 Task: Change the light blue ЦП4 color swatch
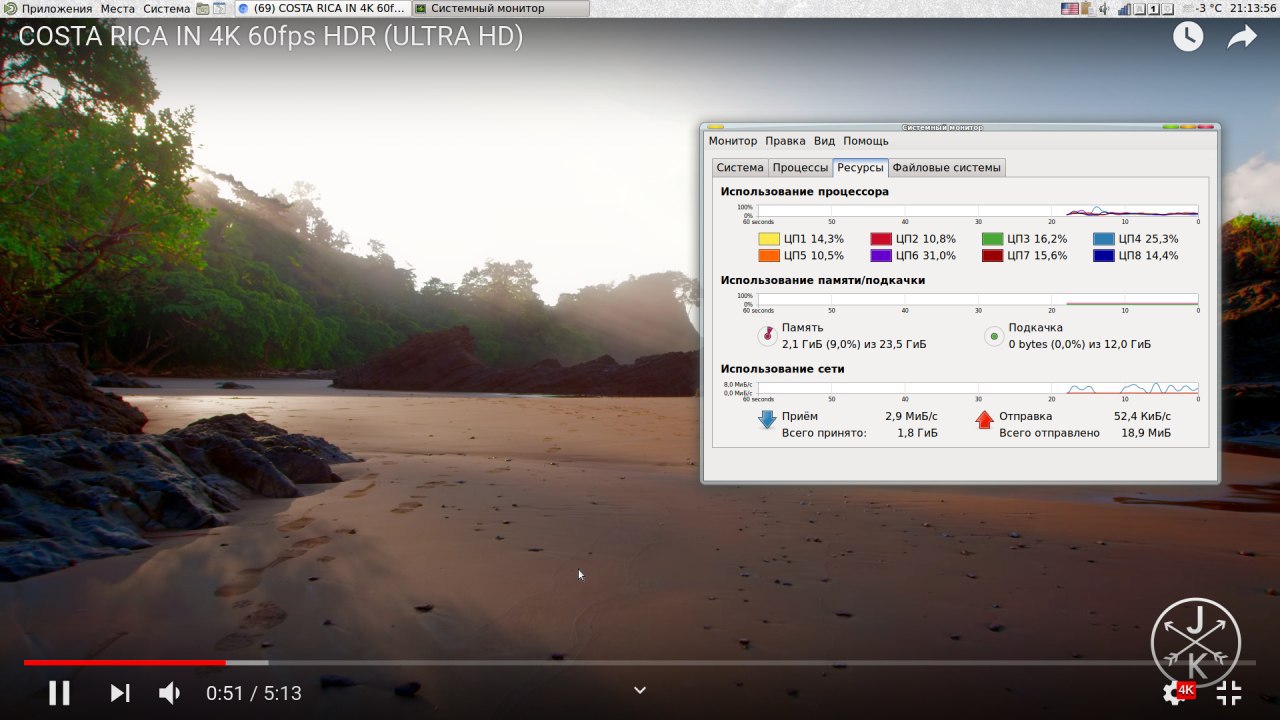1104,239
